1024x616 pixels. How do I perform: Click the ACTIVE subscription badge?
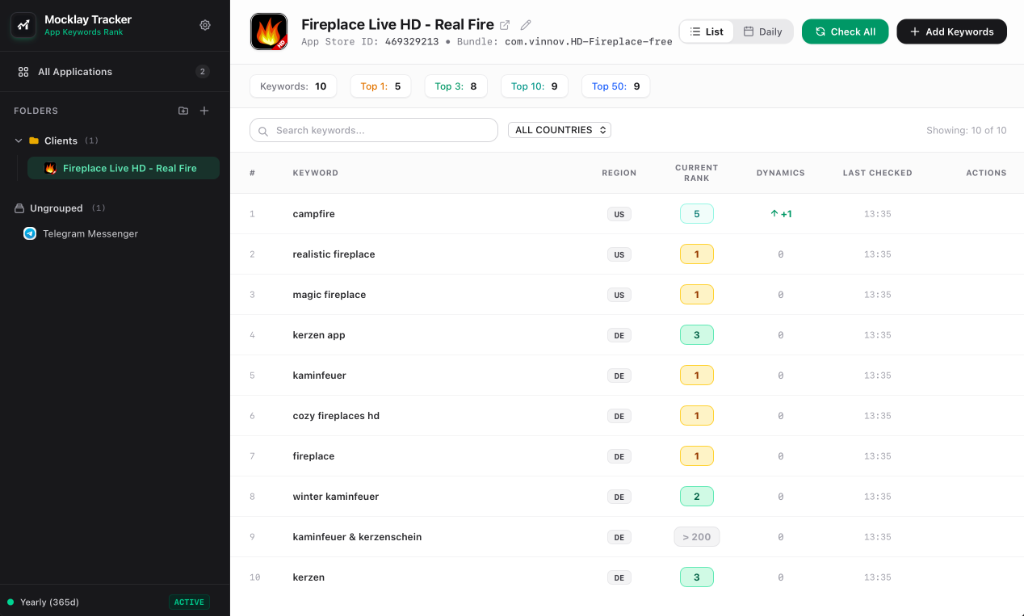[189, 602]
